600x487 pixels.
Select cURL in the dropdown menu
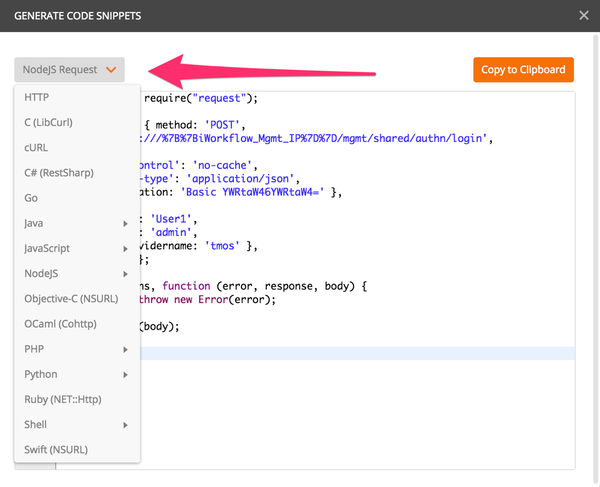click(36, 147)
